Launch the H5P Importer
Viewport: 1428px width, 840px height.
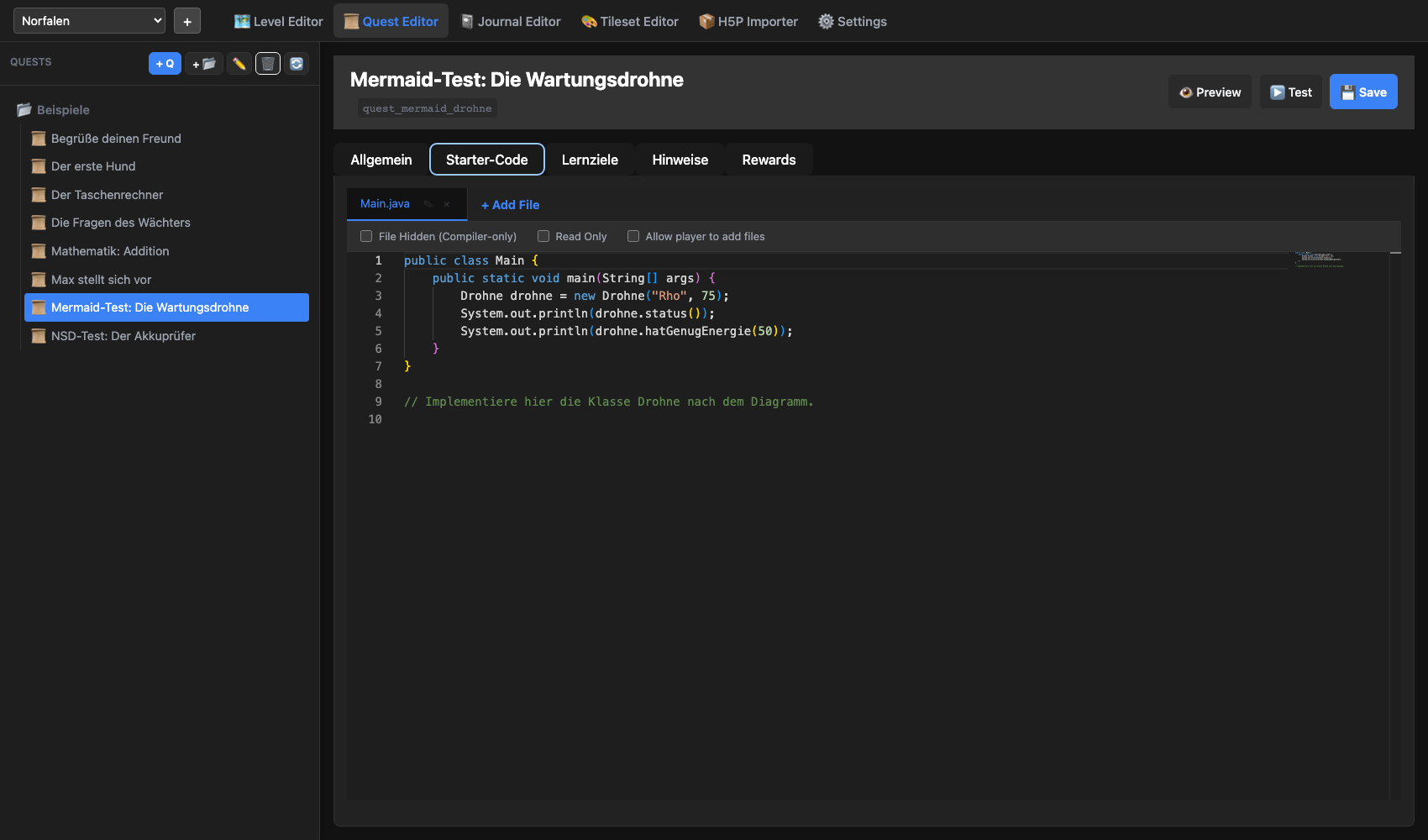tap(748, 21)
